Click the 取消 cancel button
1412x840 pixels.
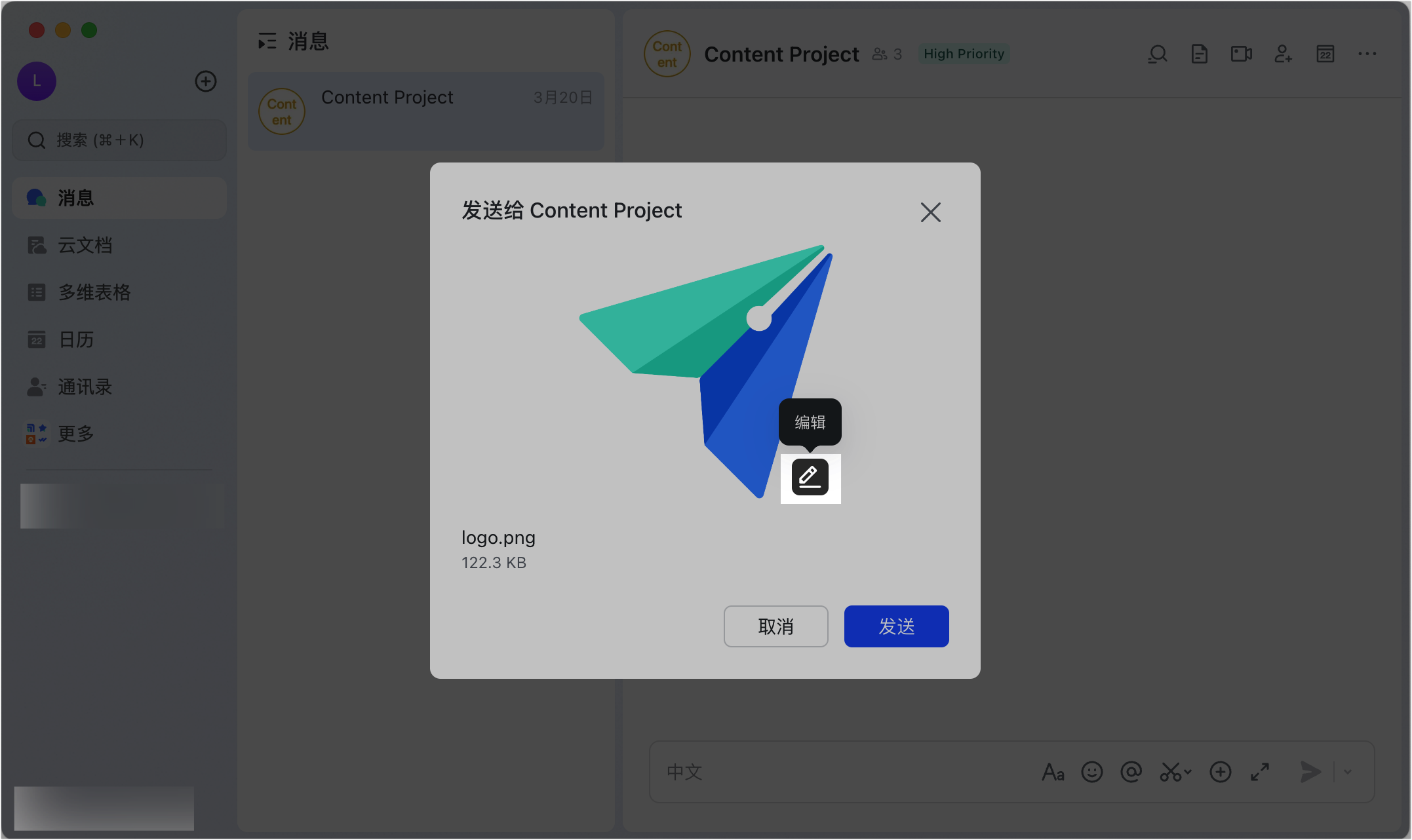775,626
